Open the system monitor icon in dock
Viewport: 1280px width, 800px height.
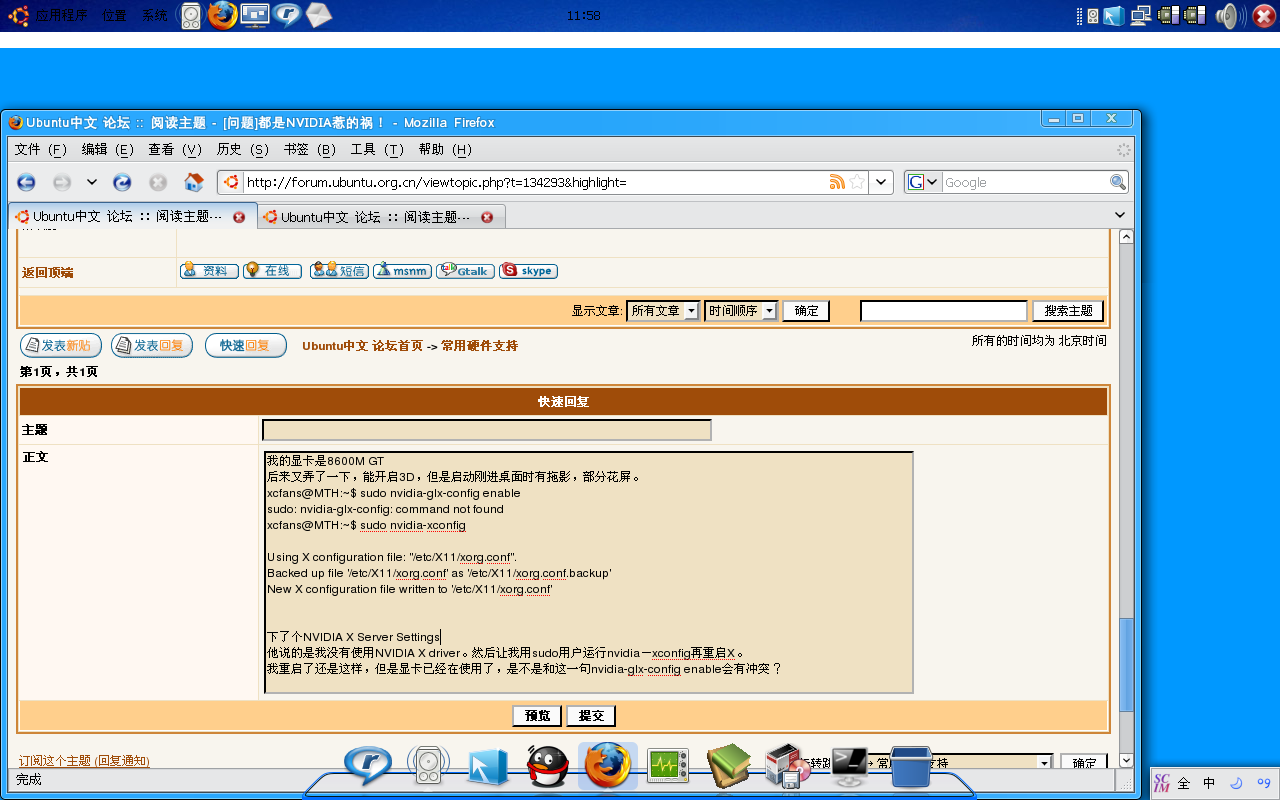point(667,767)
